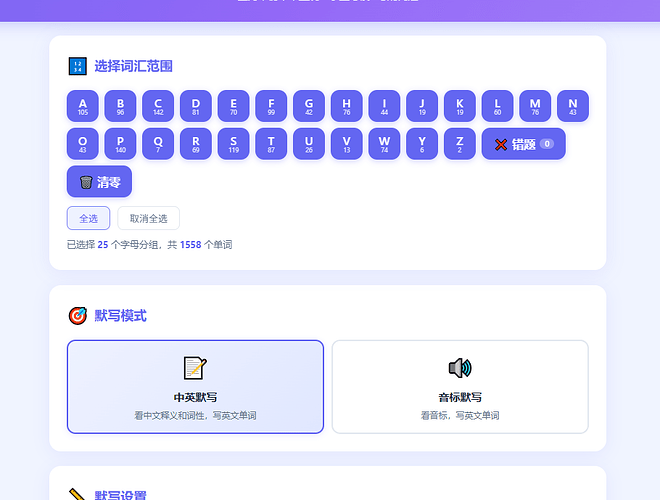660x500 pixels.
Task: Toggle the letter A word group
Action: (x=83, y=106)
